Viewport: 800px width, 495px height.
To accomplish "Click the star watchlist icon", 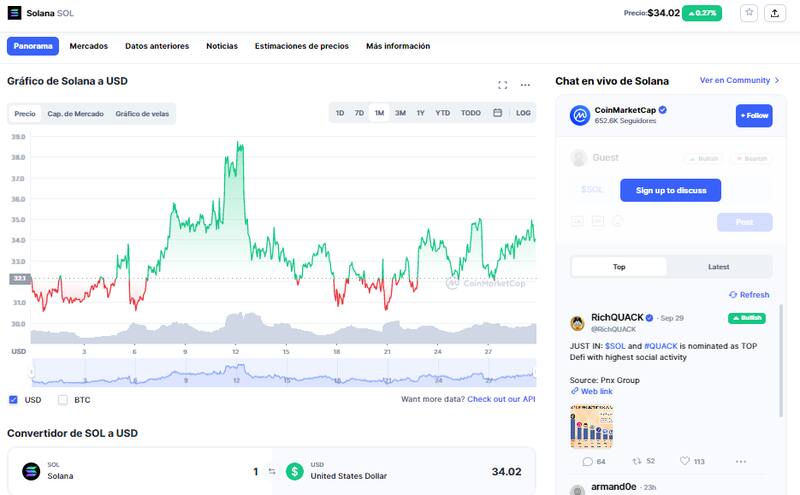I will (x=749, y=13).
